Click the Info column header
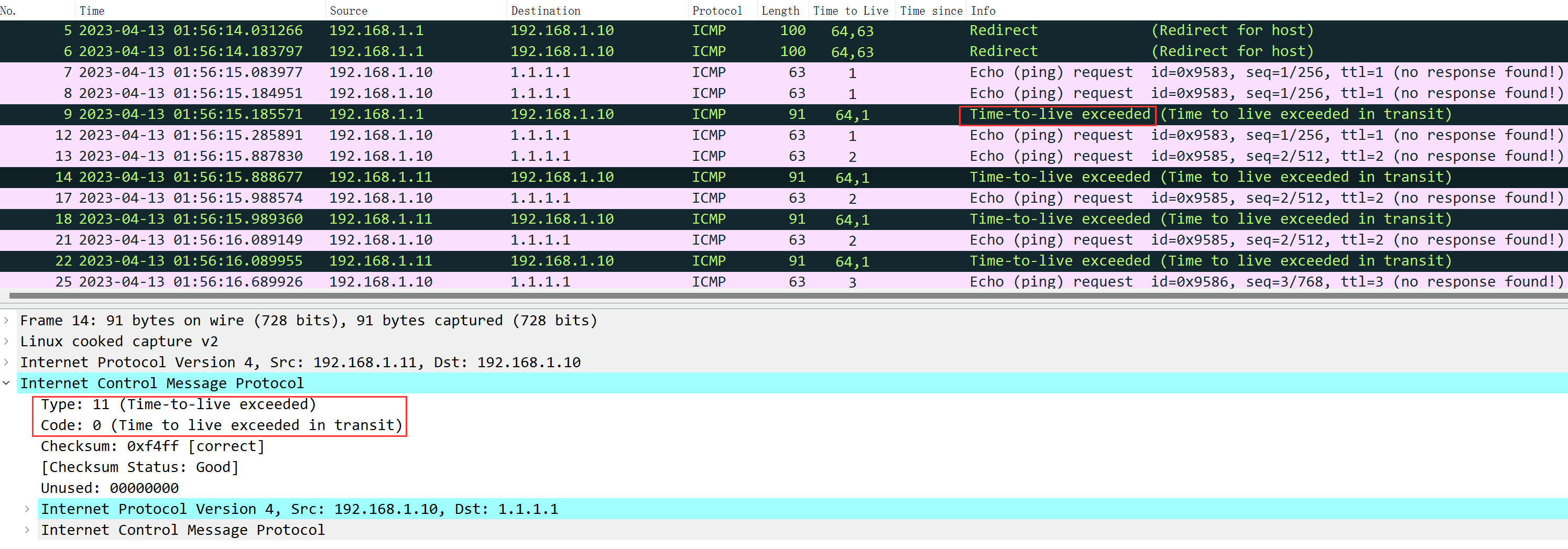The width and height of the screenshot is (1568, 549). [x=1267, y=10]
